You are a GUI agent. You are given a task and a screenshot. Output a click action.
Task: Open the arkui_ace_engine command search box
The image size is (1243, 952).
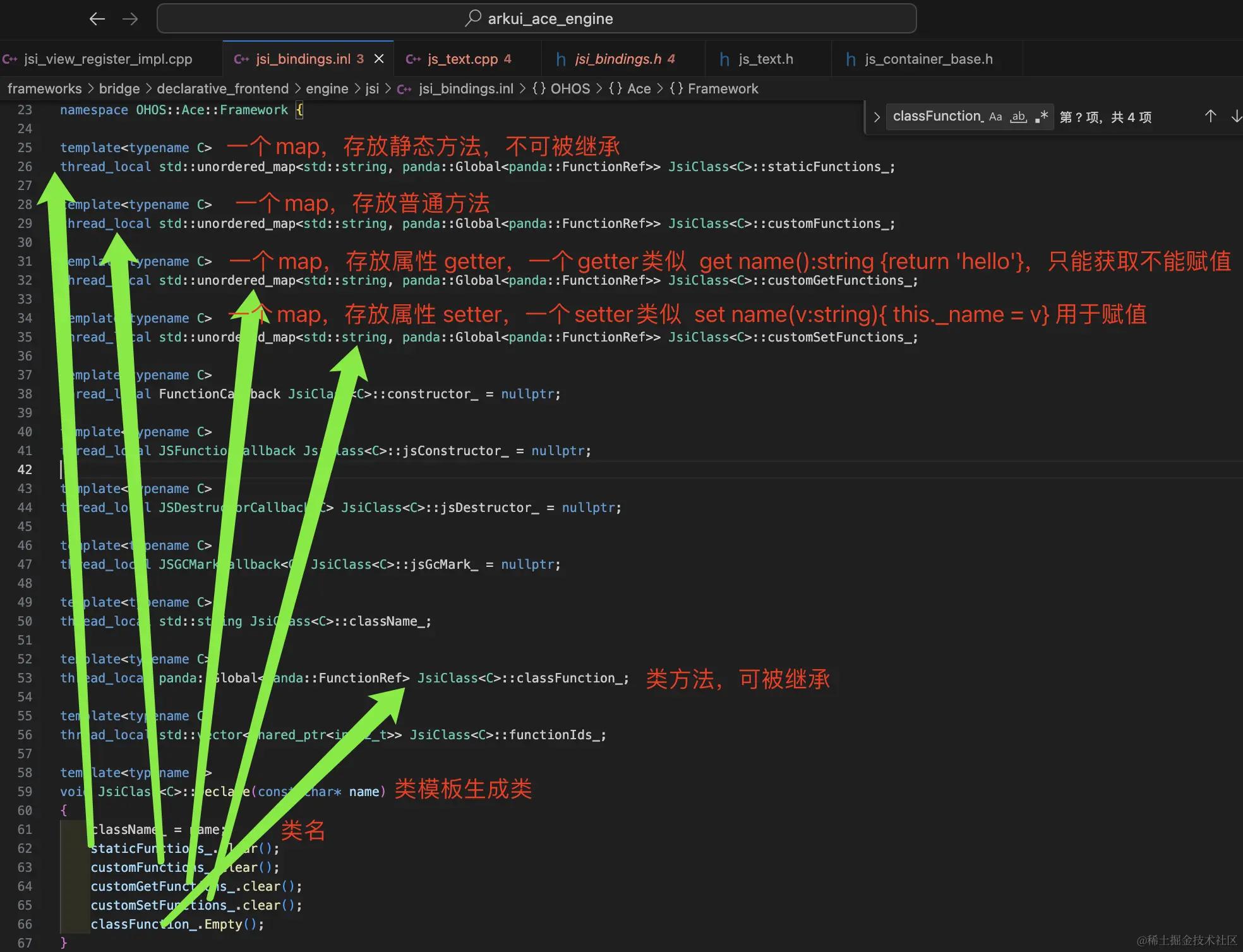pyautogui.click(x=536, y=18)
